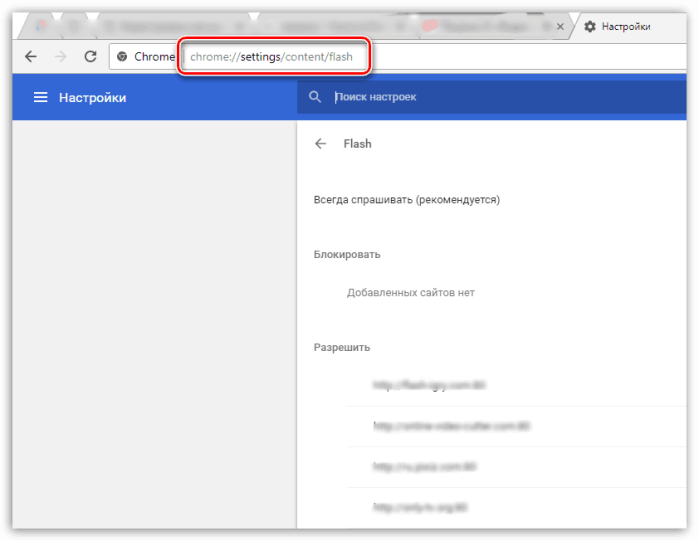
Task: Click the Добавленных сайтов нет text
Action: (x=411, y=293)
